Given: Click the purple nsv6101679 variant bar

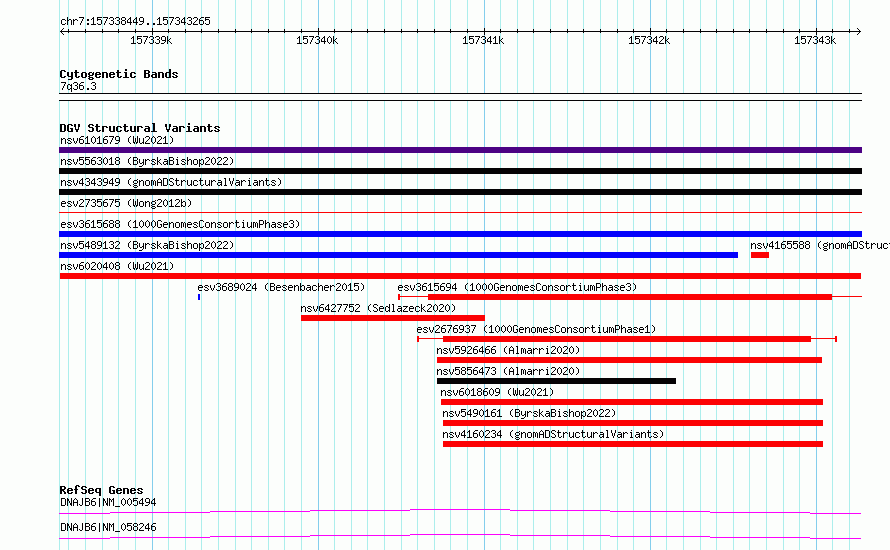Looking at the screenshot, I should 460,150.
